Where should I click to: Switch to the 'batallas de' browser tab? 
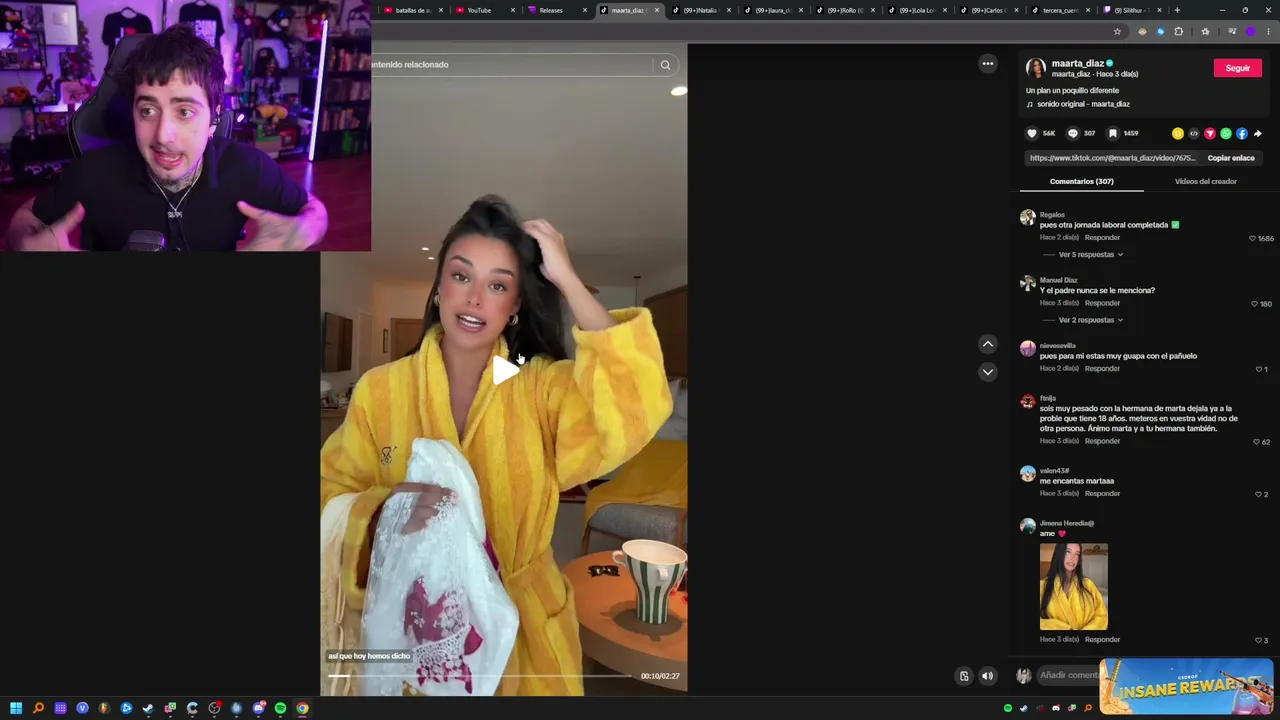[x=413, y=10]
